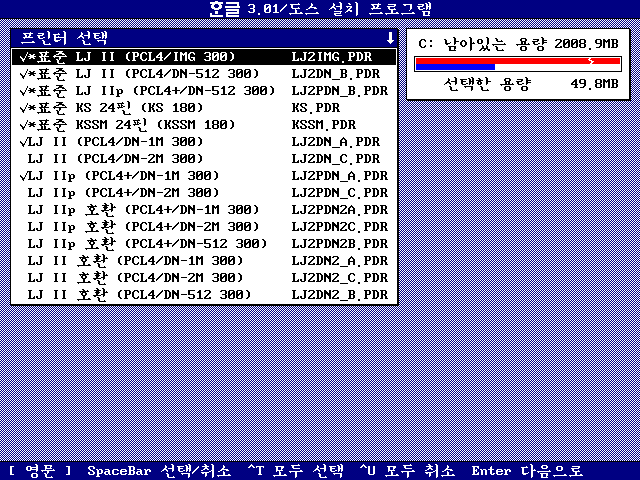Click file name LJ2DN2_A.PDR

point(340,261)
